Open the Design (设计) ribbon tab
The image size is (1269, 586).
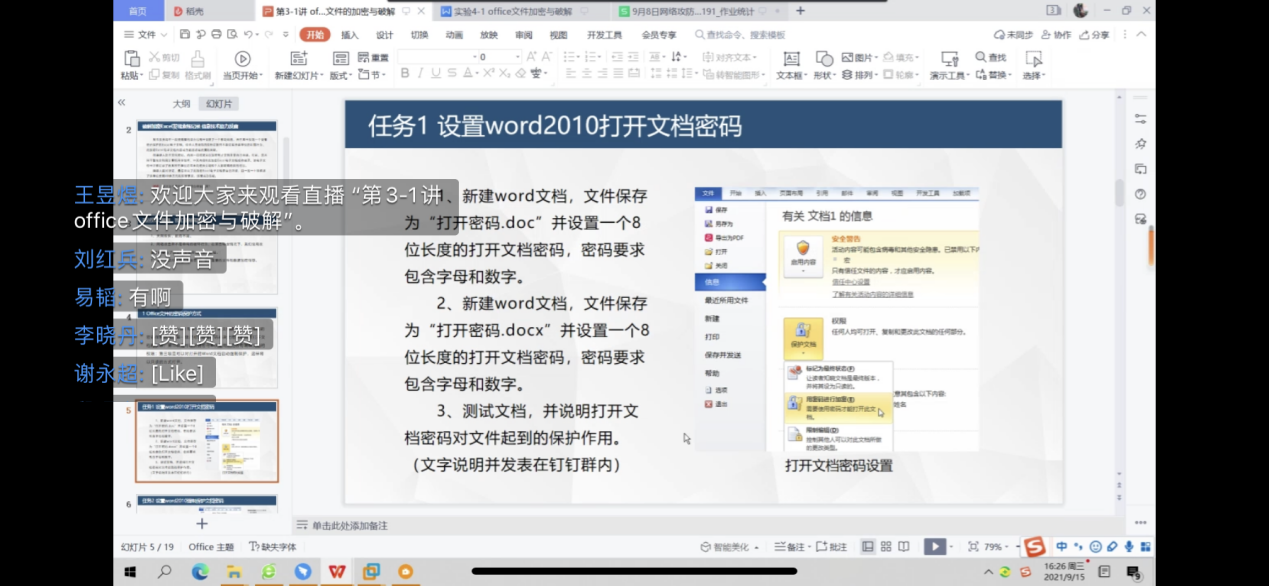click(x=384, y=35)
